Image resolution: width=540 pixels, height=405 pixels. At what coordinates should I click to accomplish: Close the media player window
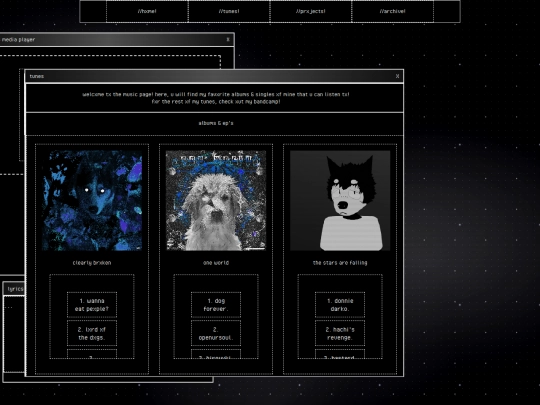pos(228,40)
